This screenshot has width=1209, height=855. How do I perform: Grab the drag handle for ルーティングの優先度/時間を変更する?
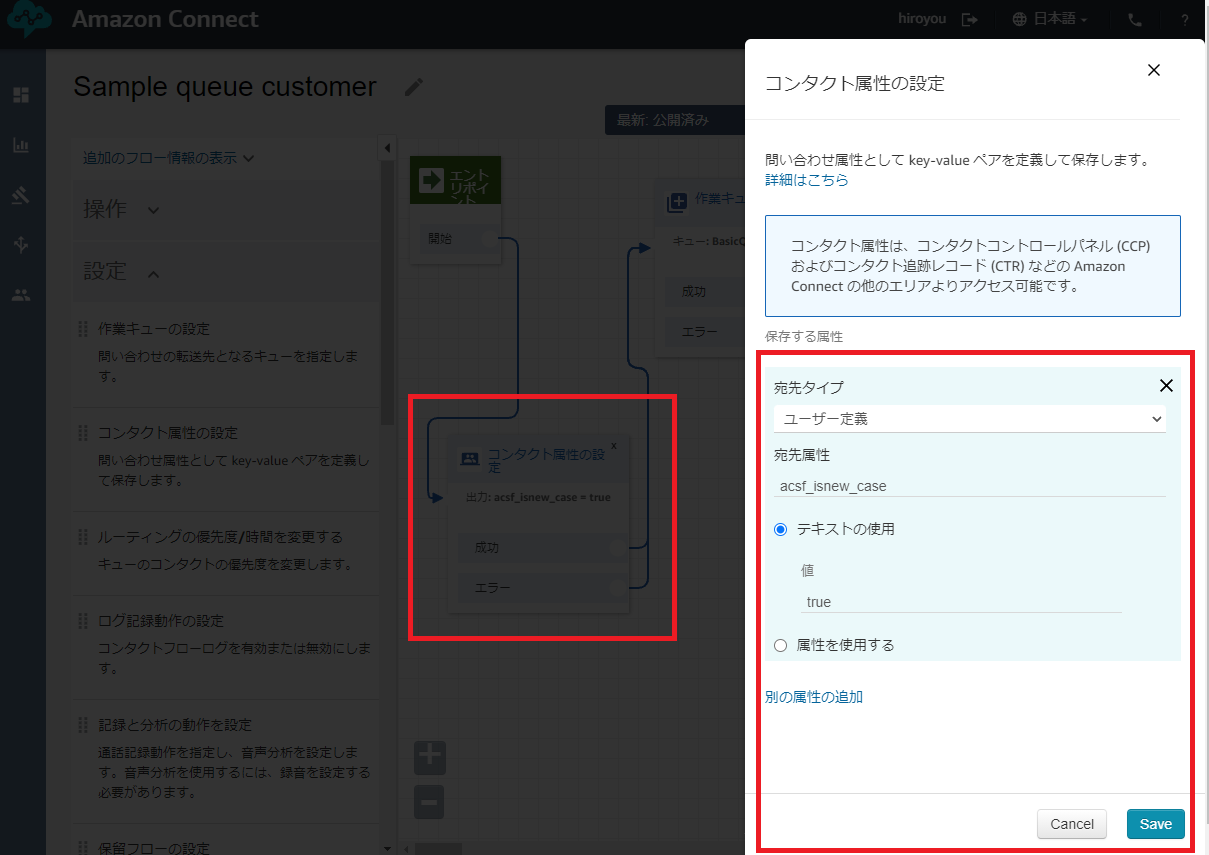84,537
